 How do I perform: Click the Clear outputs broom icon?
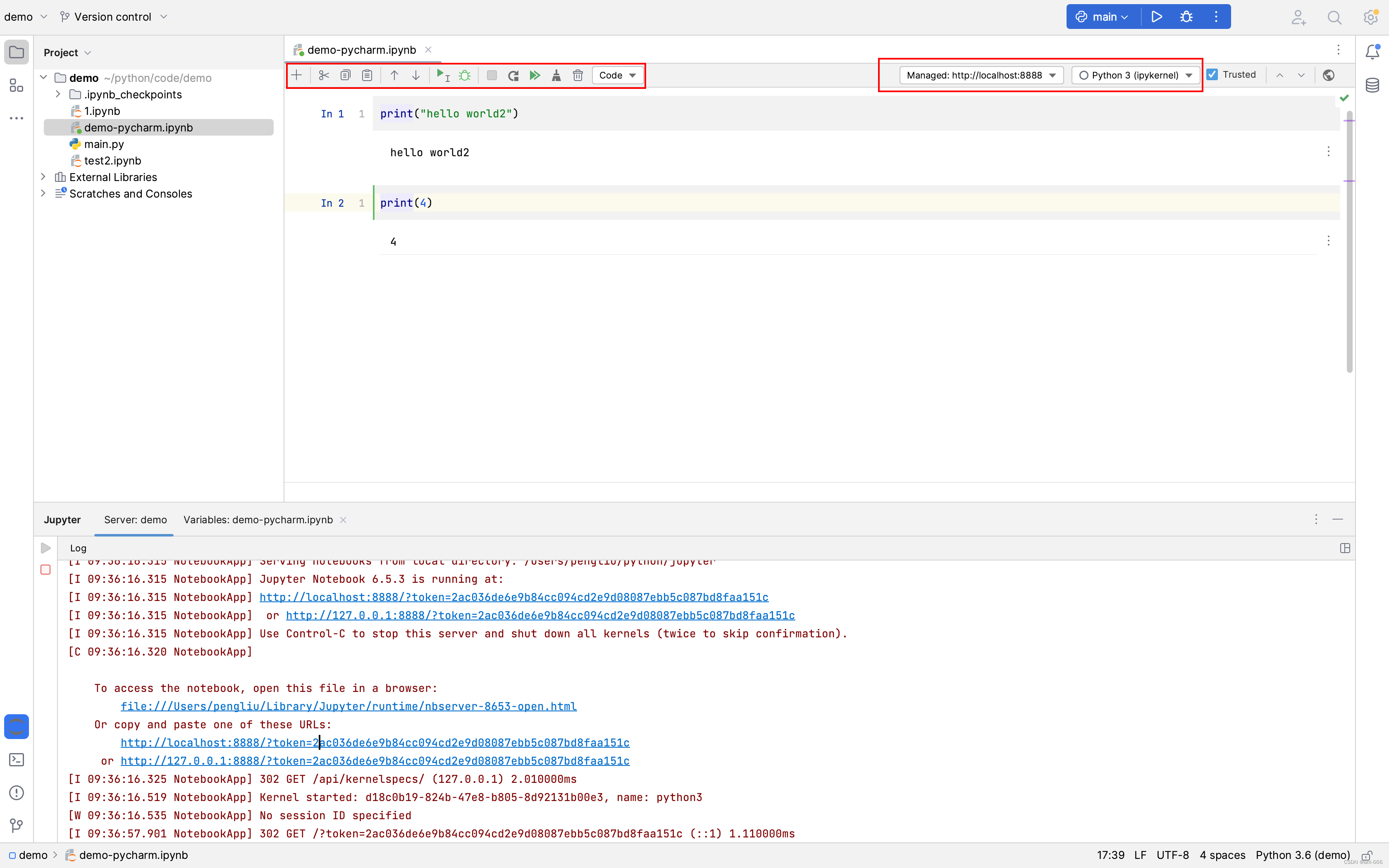556,75
